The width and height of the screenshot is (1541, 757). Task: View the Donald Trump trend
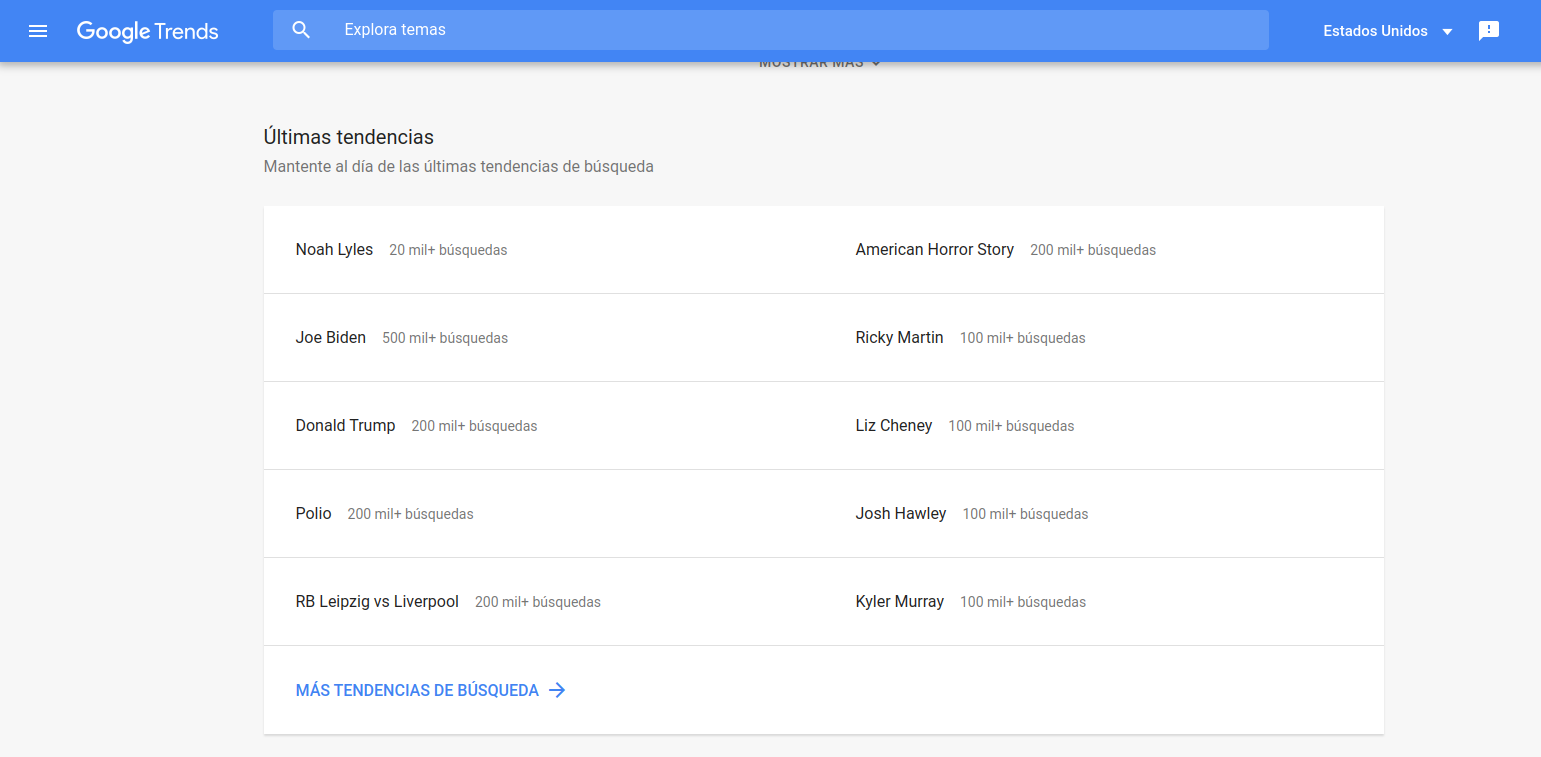345,426
